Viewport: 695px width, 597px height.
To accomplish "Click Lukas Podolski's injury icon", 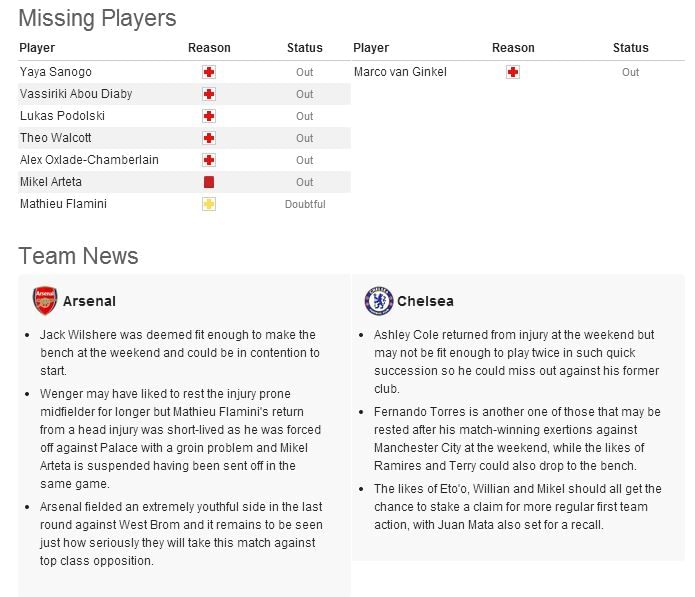I will pos(209,116).
